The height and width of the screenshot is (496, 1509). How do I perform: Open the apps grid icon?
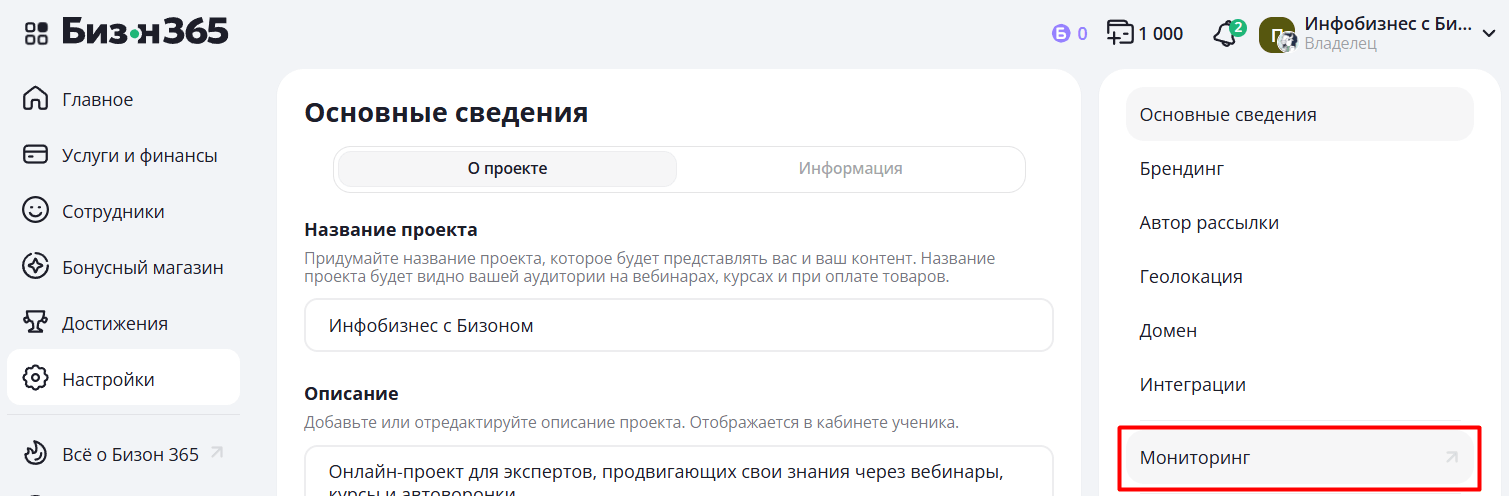(x=36, y=33)
